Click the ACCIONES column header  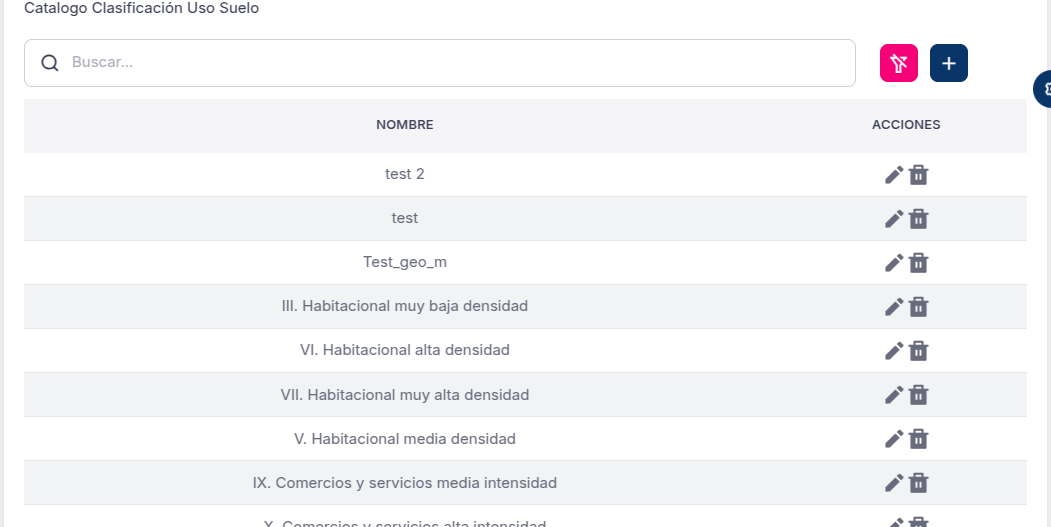coord(906,125)
